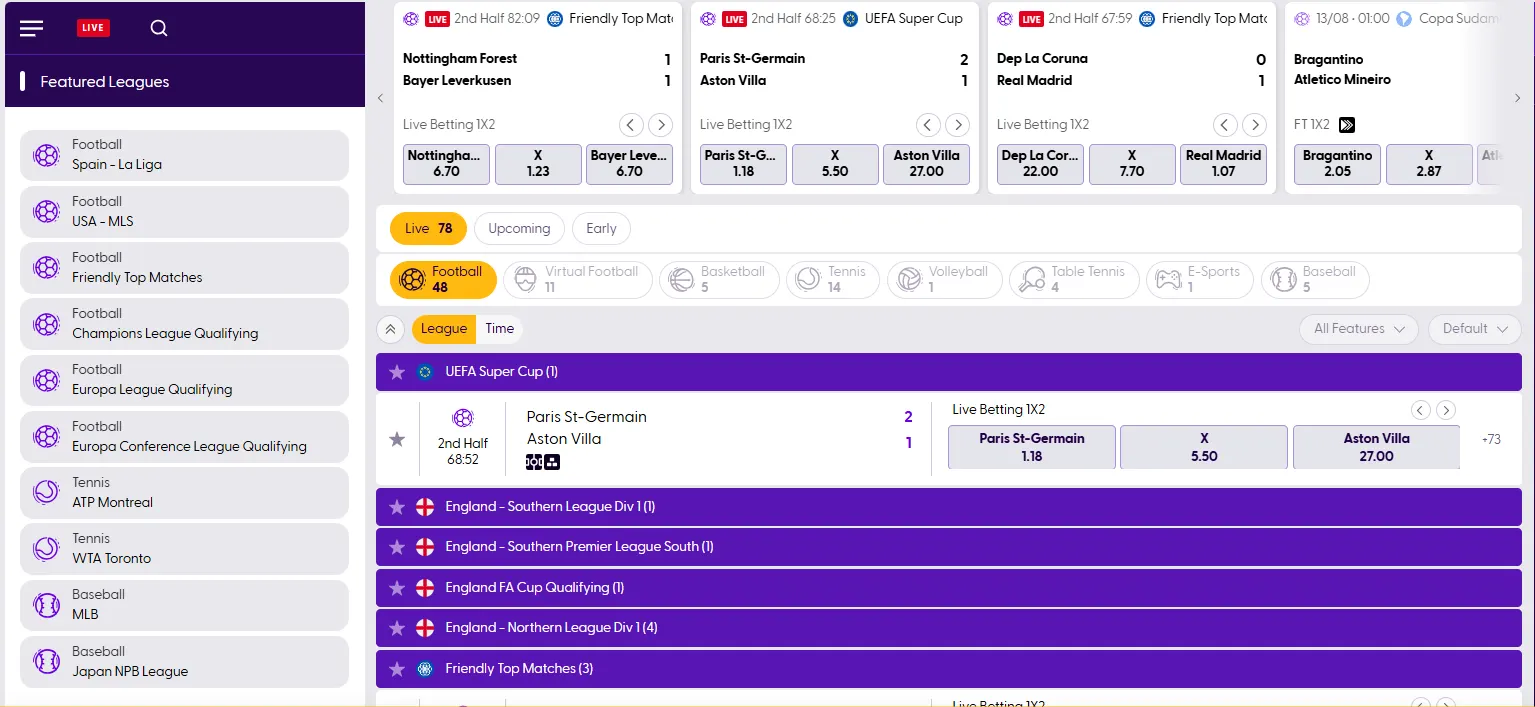This screenshot has height=707, width=1535.
Task: Bet Dep La Coruna at 22.00
Action: (x=1040, y=164)
